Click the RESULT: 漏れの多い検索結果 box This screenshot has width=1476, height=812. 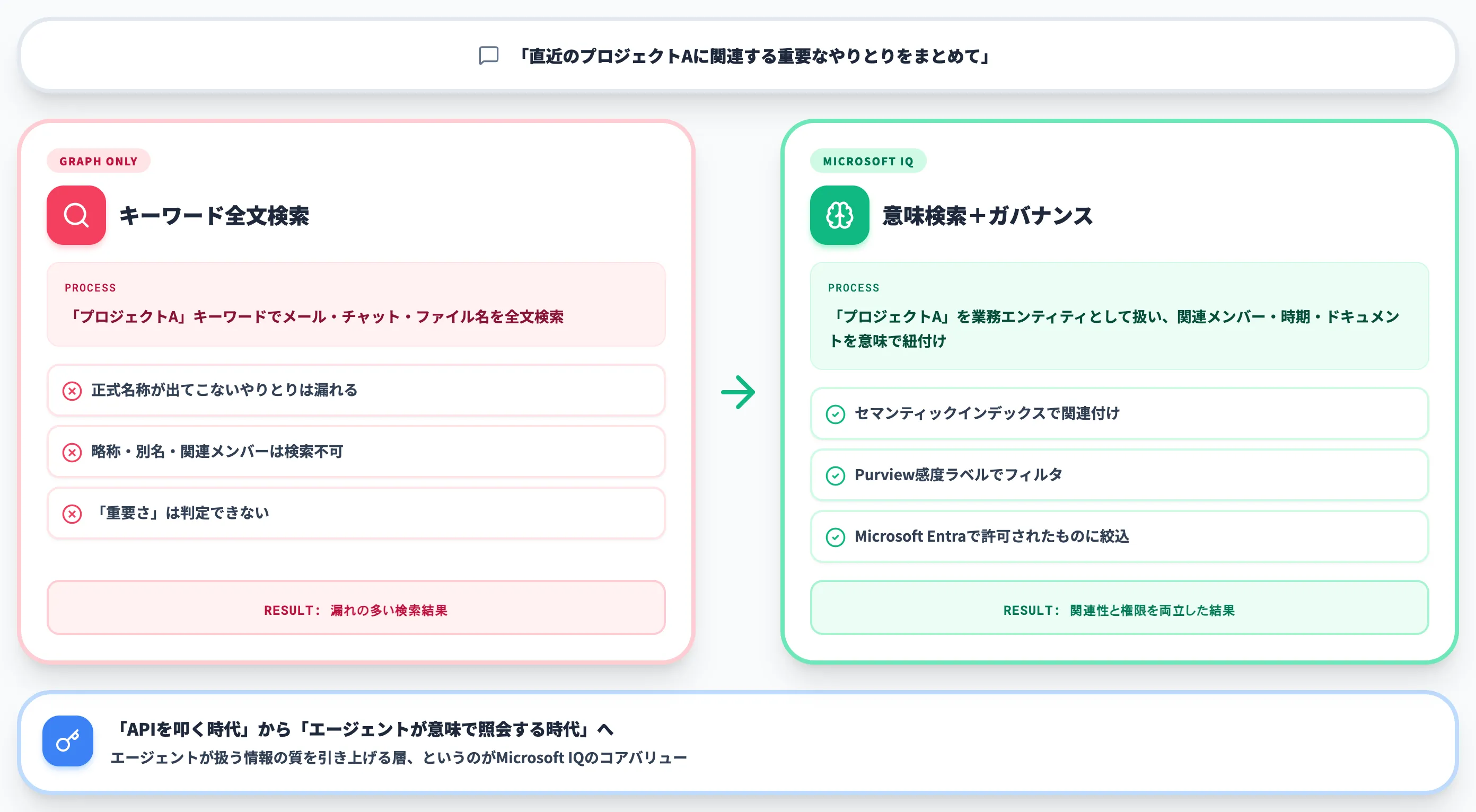[356, 607]
